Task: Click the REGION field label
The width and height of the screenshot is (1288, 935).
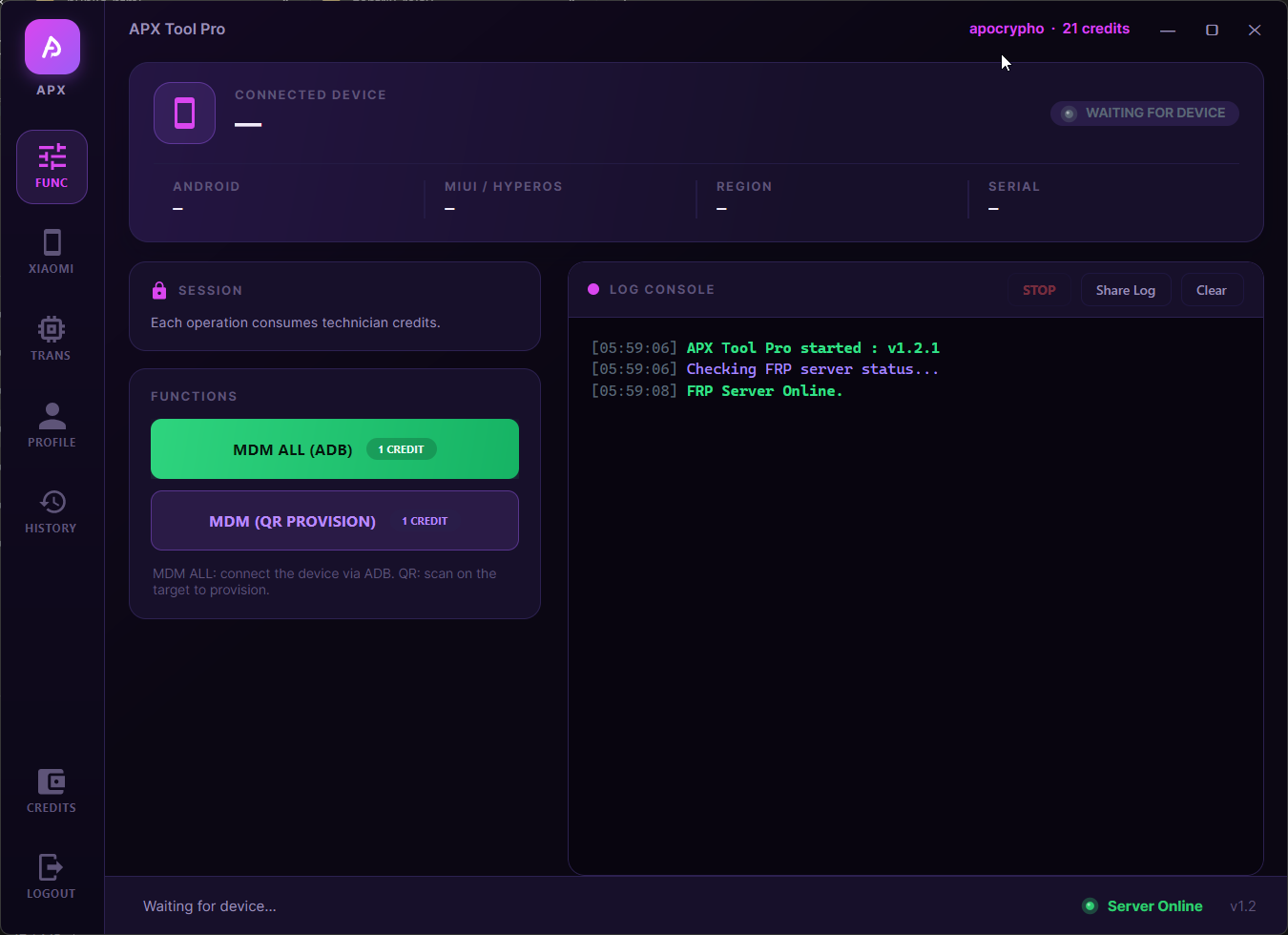Action: pyautogui.click(x=744, y=187)
